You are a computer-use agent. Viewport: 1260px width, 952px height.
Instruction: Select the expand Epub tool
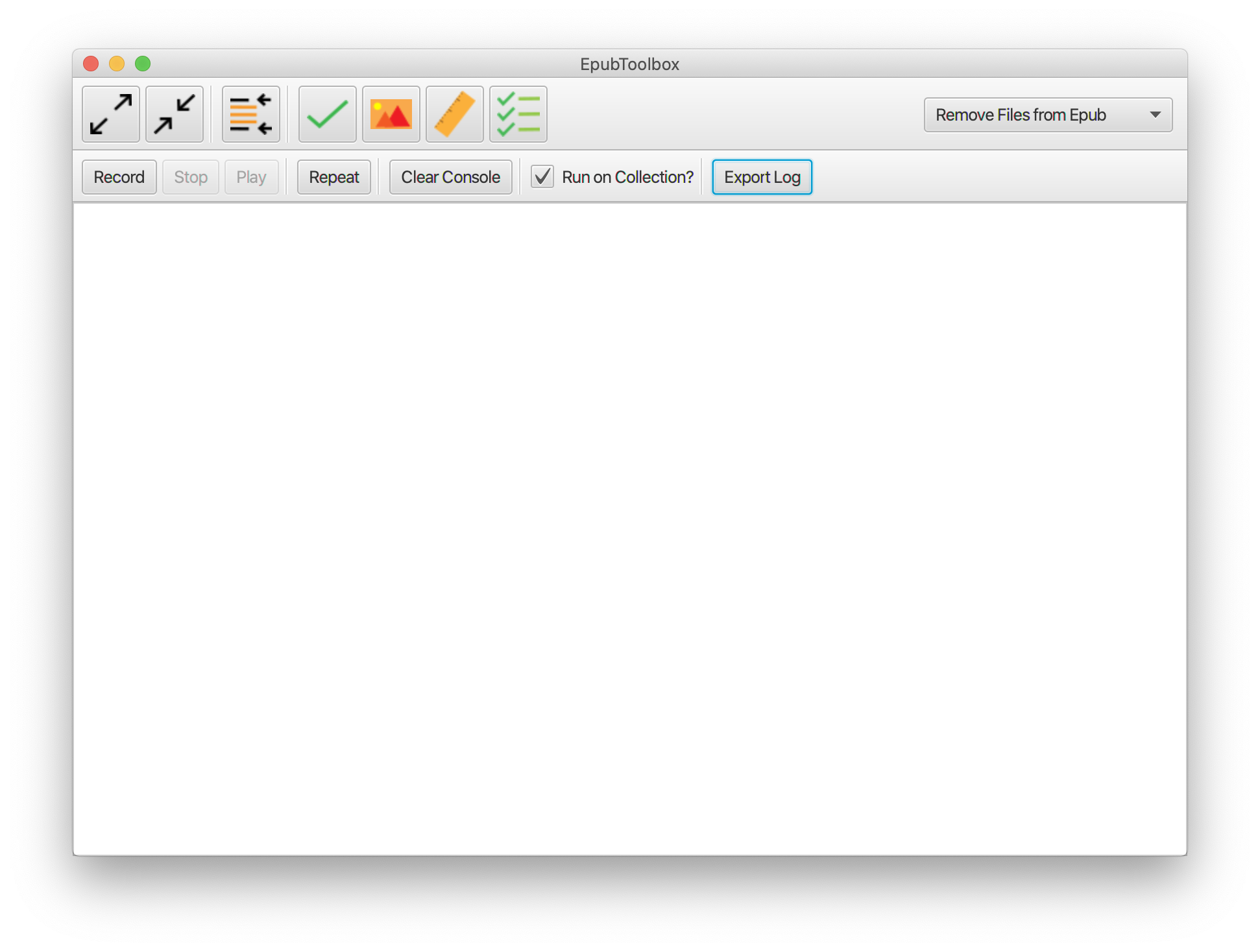[110, 114]
